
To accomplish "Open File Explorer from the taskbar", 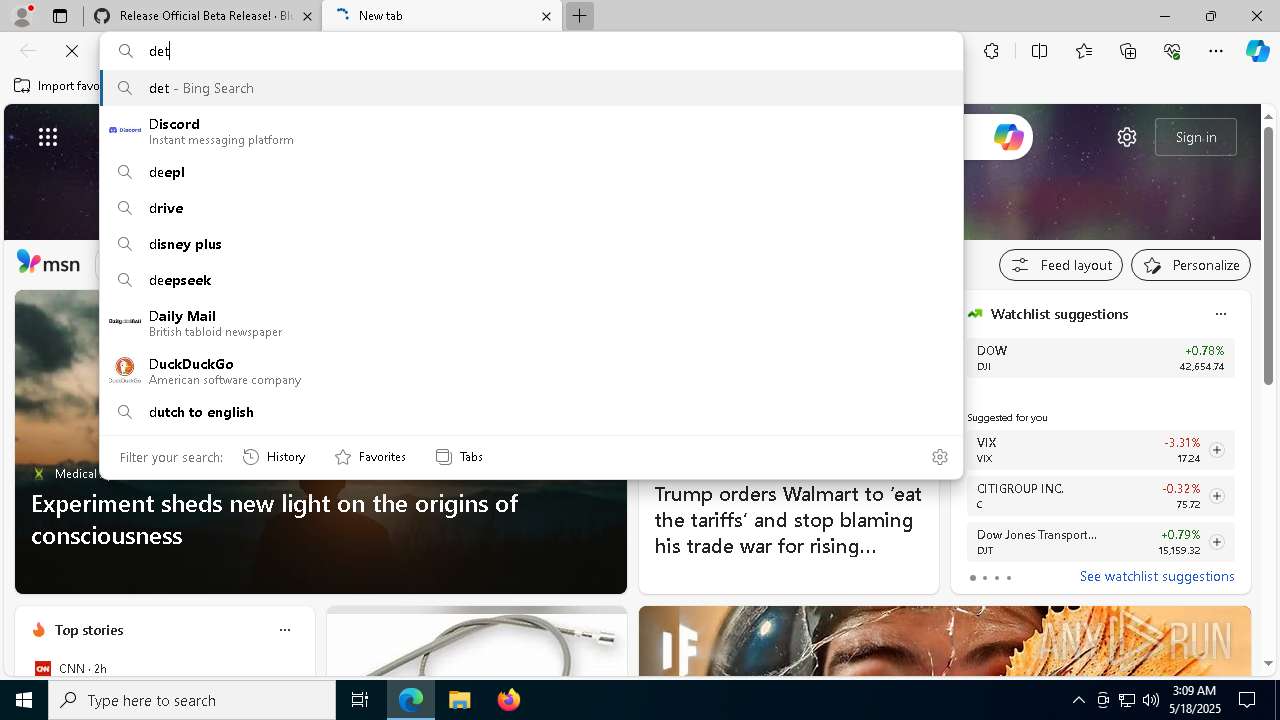I will click(459, 700).
